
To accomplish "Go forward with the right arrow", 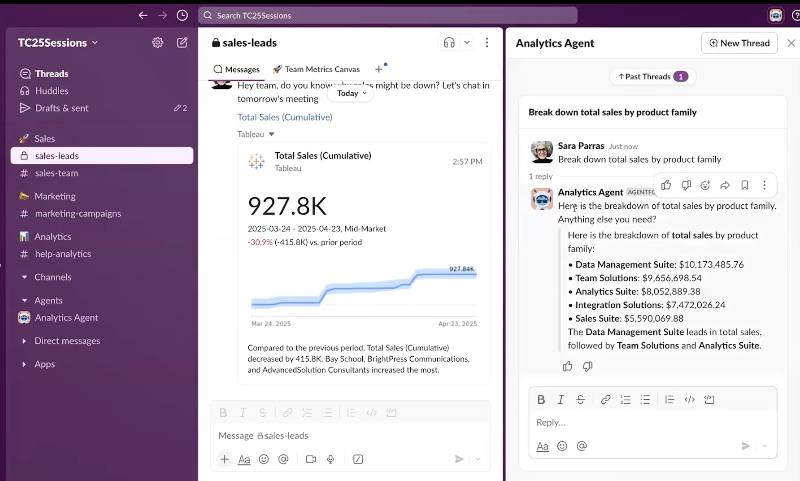I will coord(162,15).
